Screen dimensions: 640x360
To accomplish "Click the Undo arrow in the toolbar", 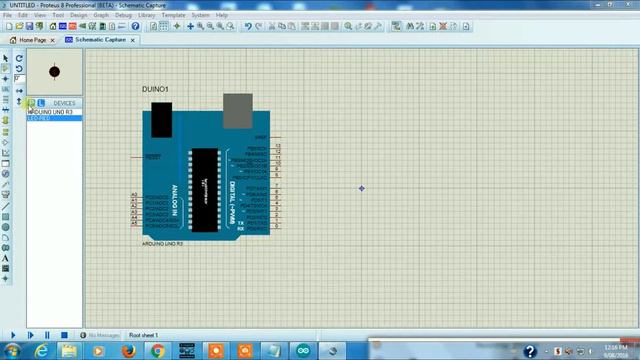I will point(248,27).
